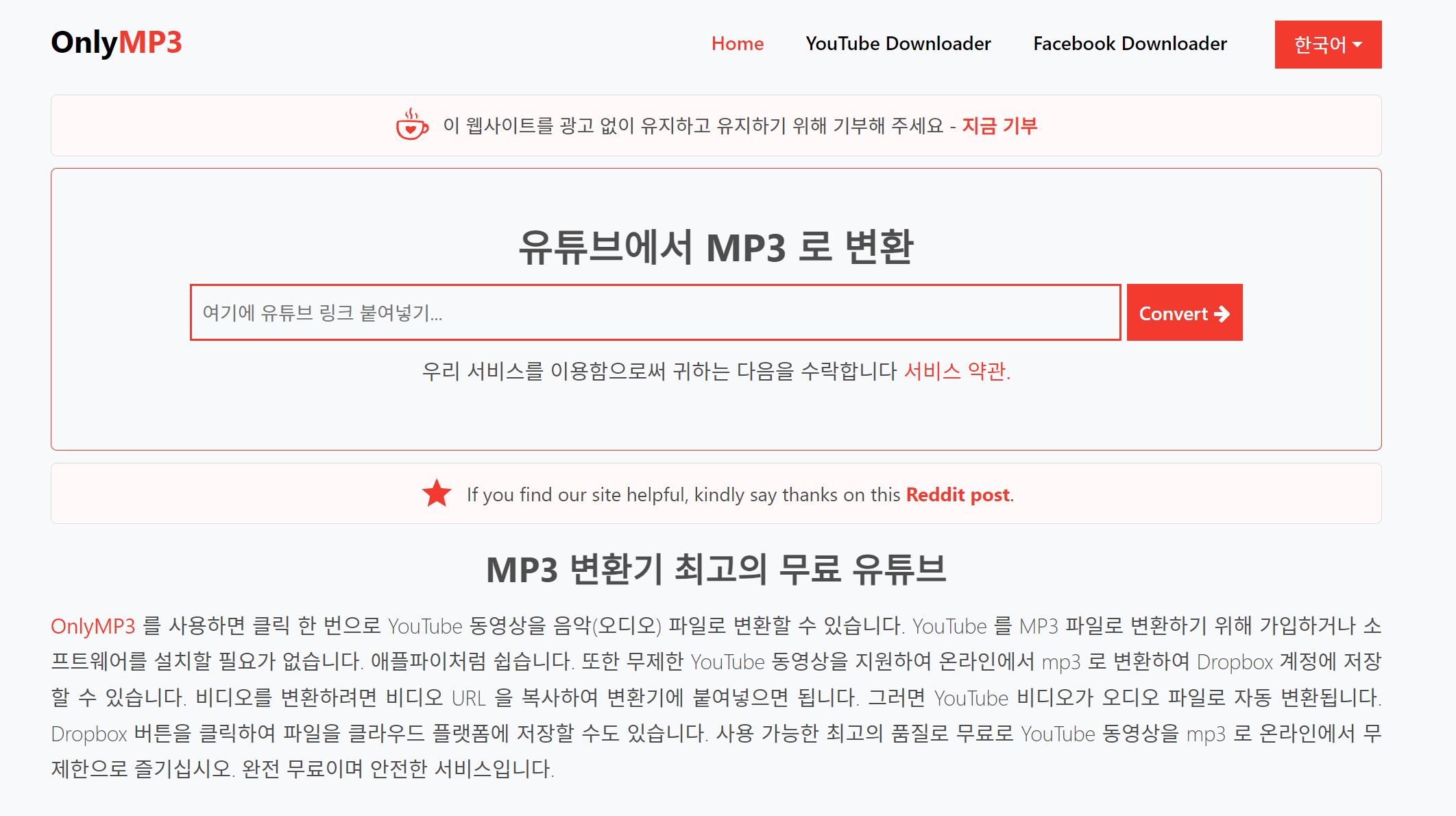The height and width of the screenshot is (816, 1456).
Task: Click the caret arrow beside 한국어
Action: 1357,45
